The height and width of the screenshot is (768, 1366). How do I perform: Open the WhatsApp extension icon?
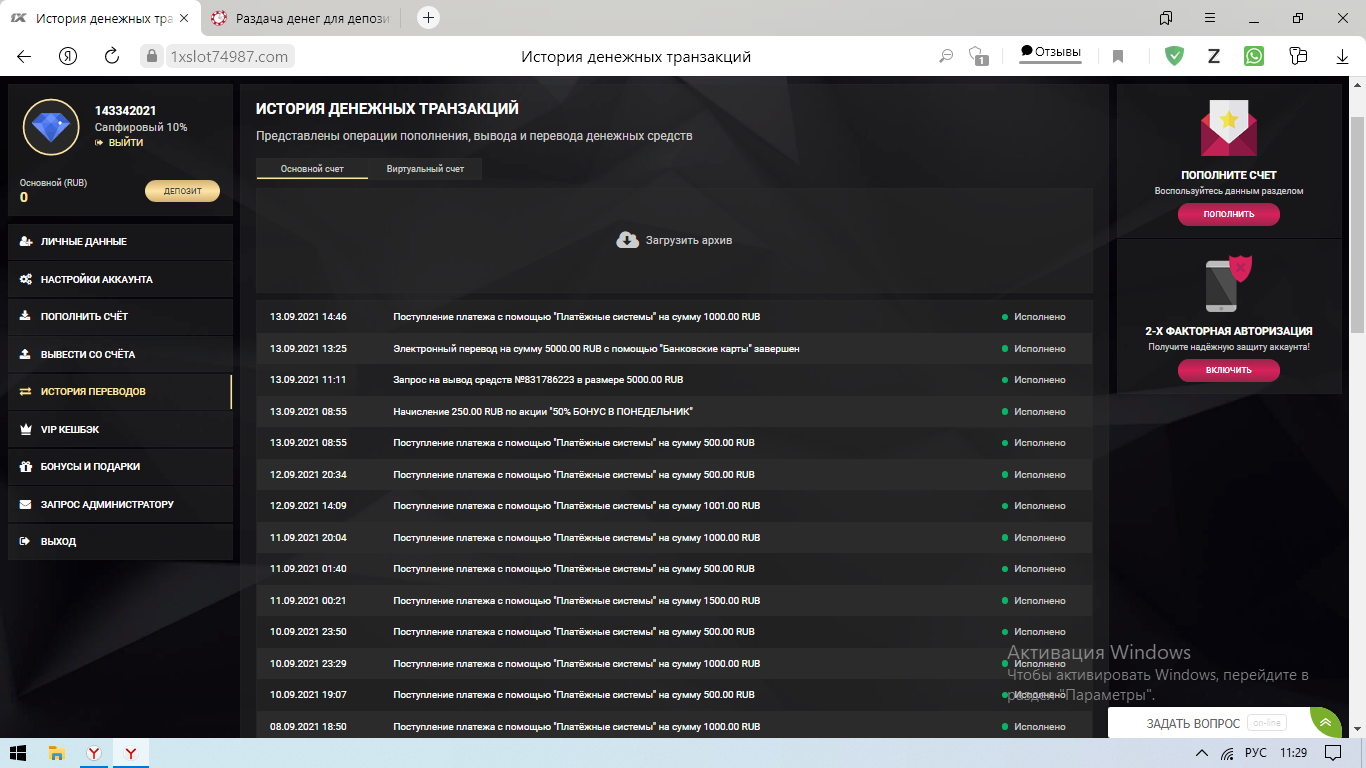click(1254, 56)
